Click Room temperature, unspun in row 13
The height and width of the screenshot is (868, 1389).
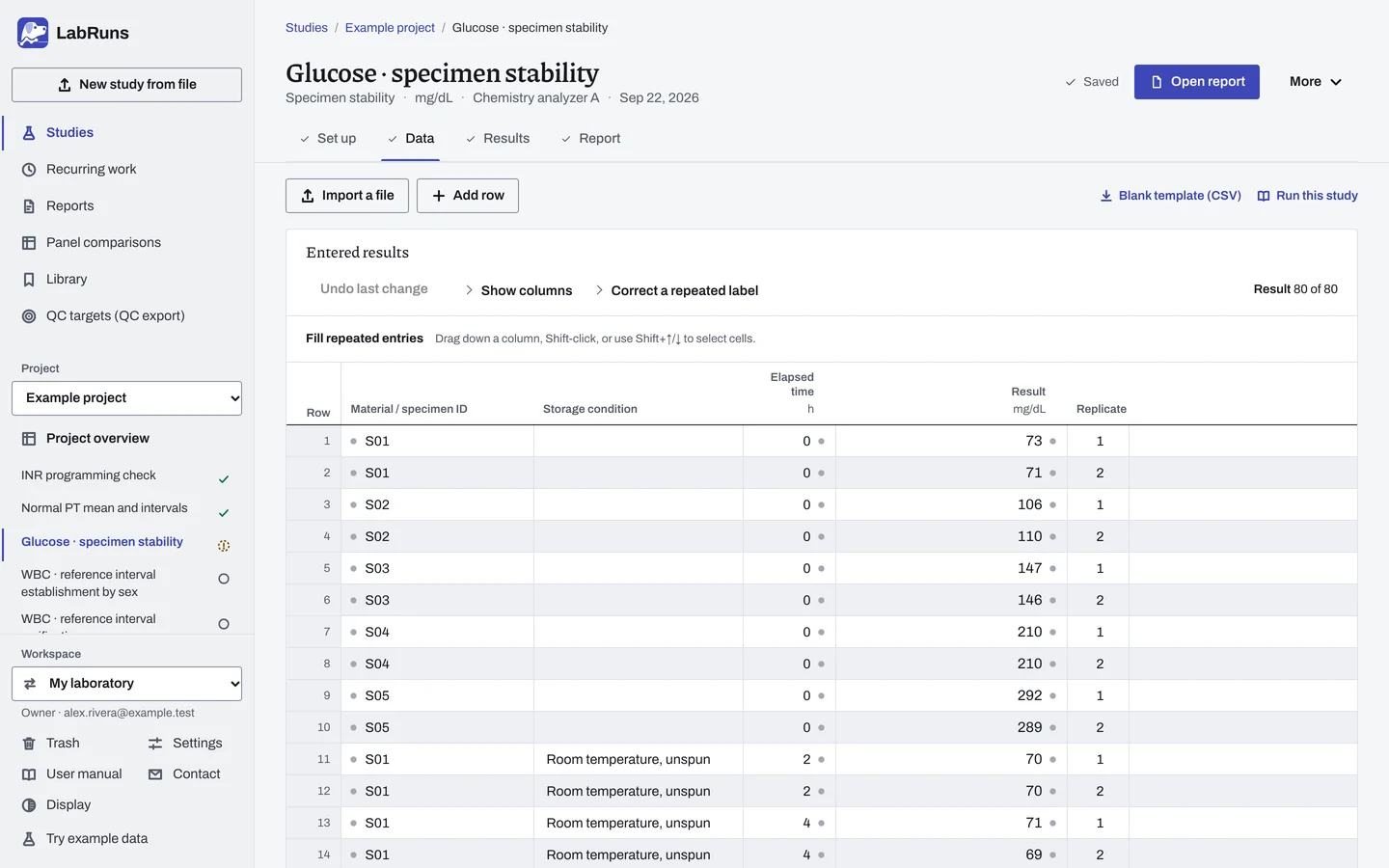coord(629,824)
